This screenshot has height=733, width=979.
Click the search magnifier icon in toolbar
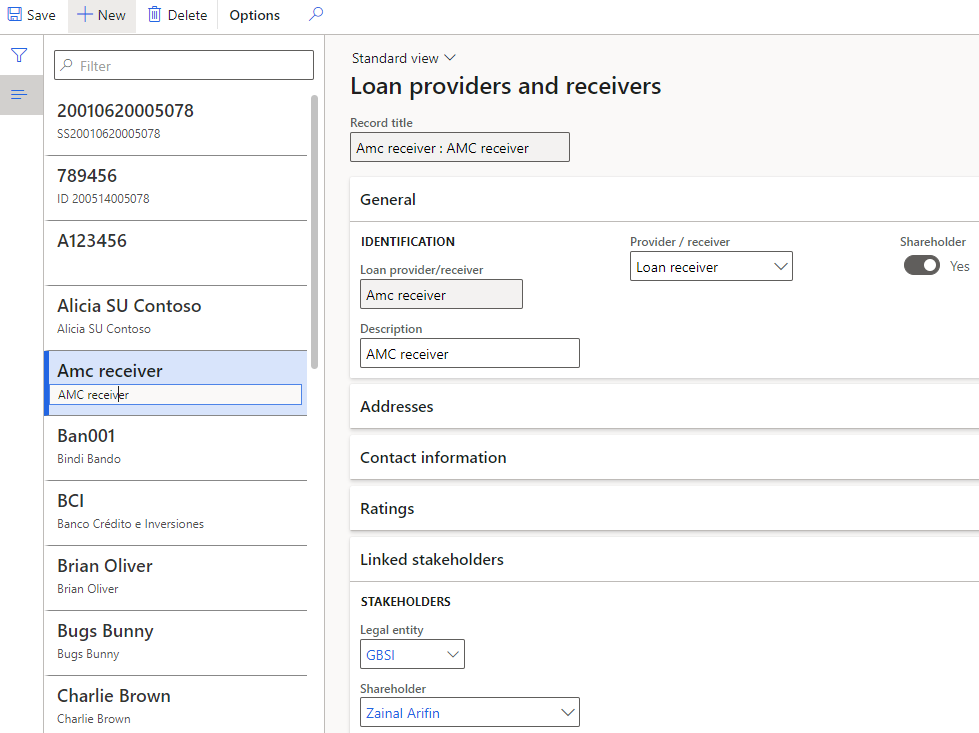316,14
